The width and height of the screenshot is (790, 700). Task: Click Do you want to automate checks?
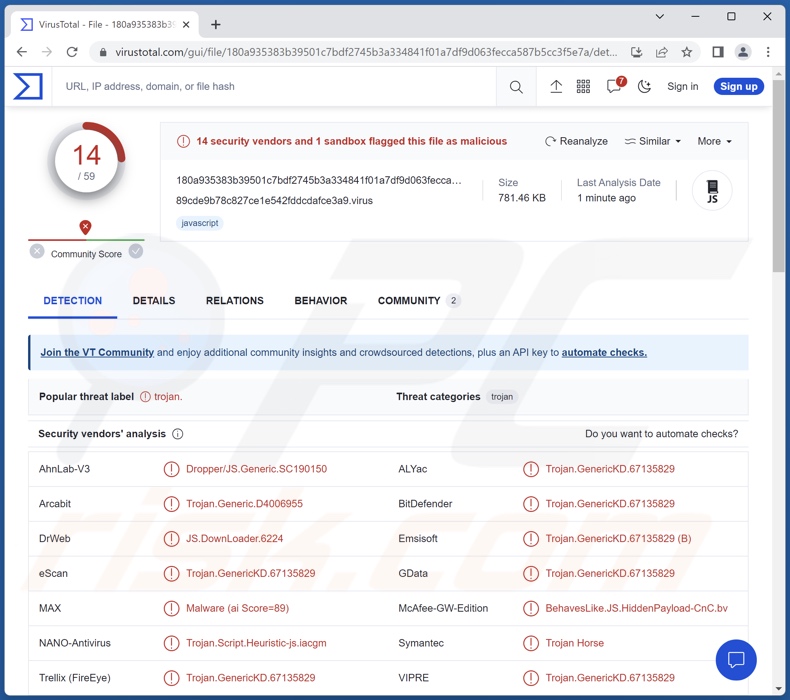(x=661, y=434)
